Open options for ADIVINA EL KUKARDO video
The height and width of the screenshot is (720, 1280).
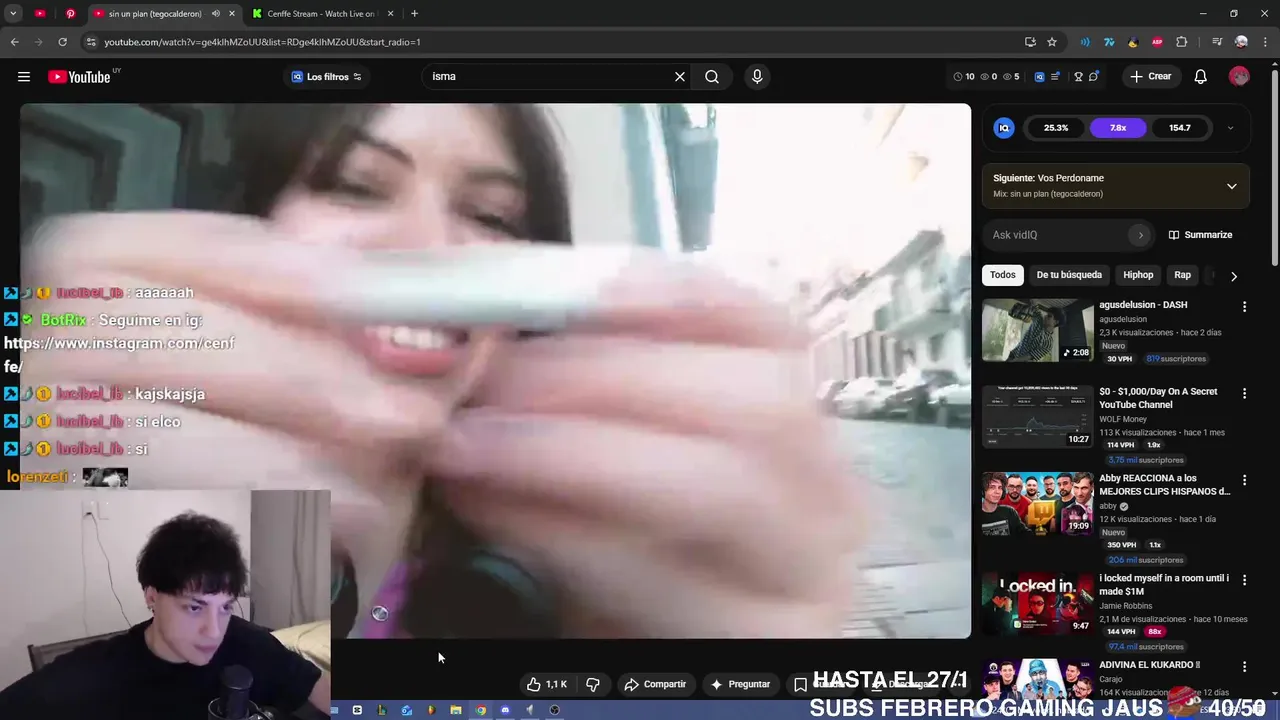point(1244,667)
